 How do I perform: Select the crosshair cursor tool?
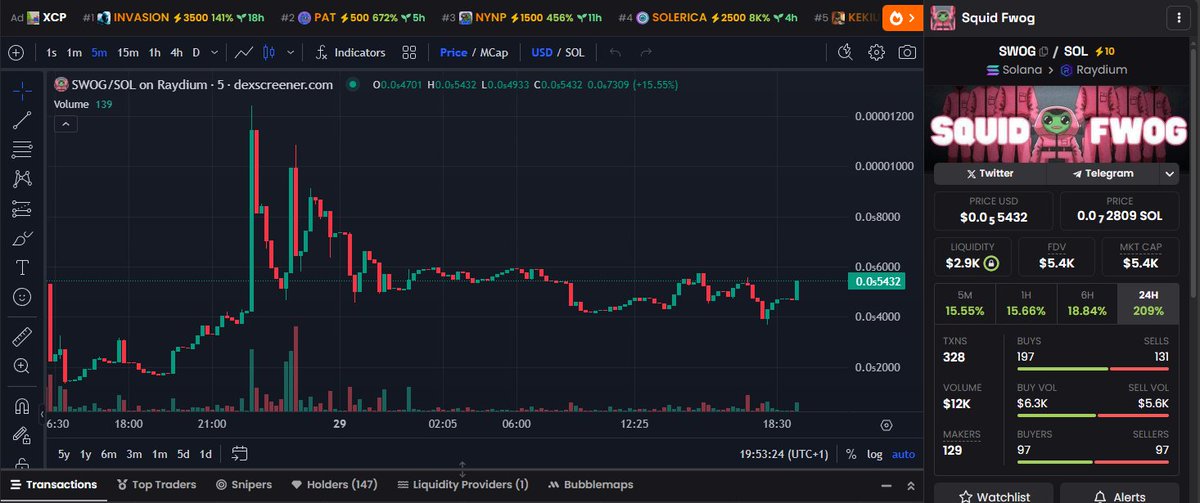click(x=22, y=90)
